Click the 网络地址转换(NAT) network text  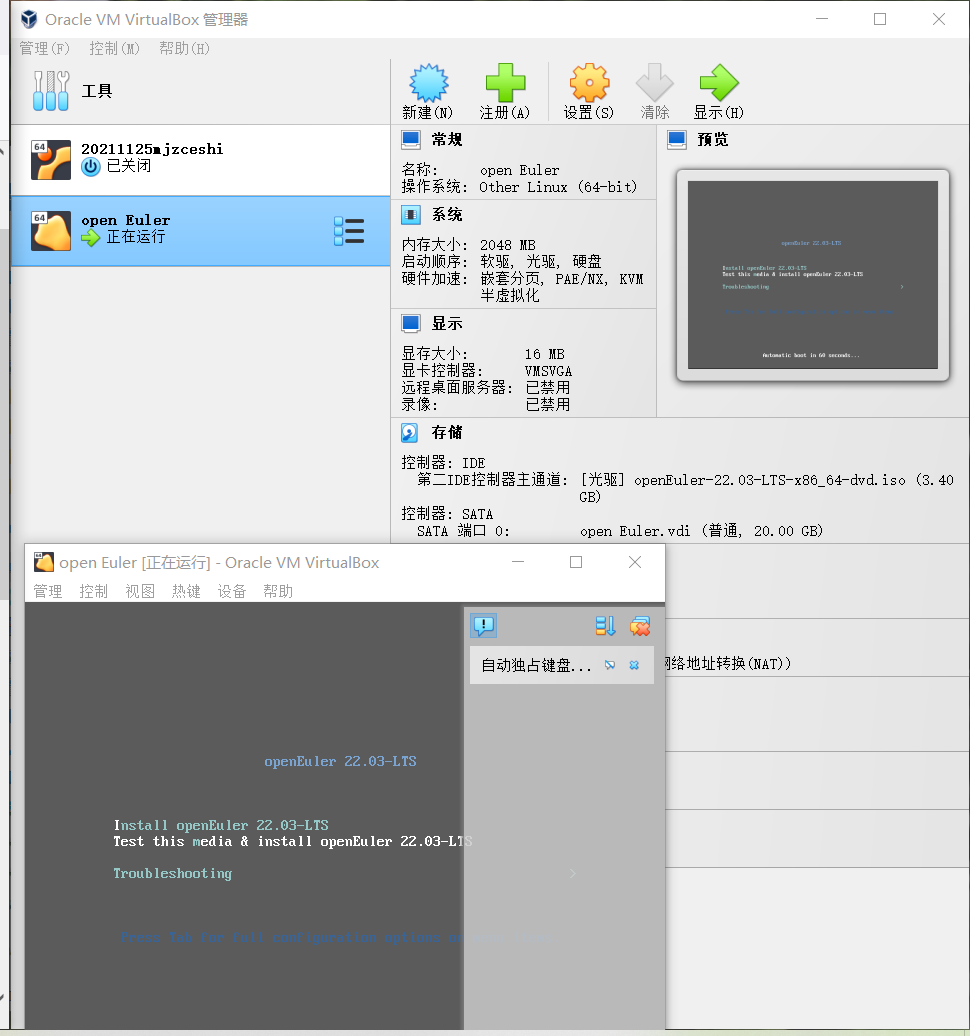[x=728, y=663]
